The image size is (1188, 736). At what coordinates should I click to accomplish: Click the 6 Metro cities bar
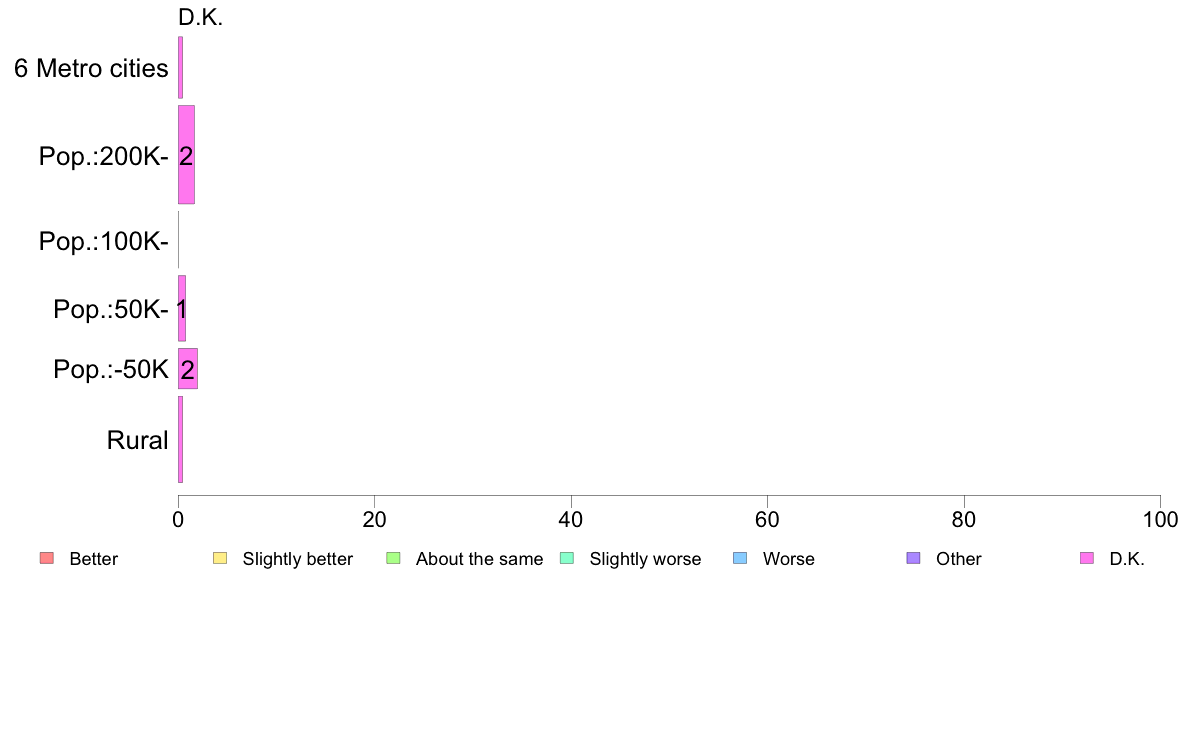click(x=180, y=67)
